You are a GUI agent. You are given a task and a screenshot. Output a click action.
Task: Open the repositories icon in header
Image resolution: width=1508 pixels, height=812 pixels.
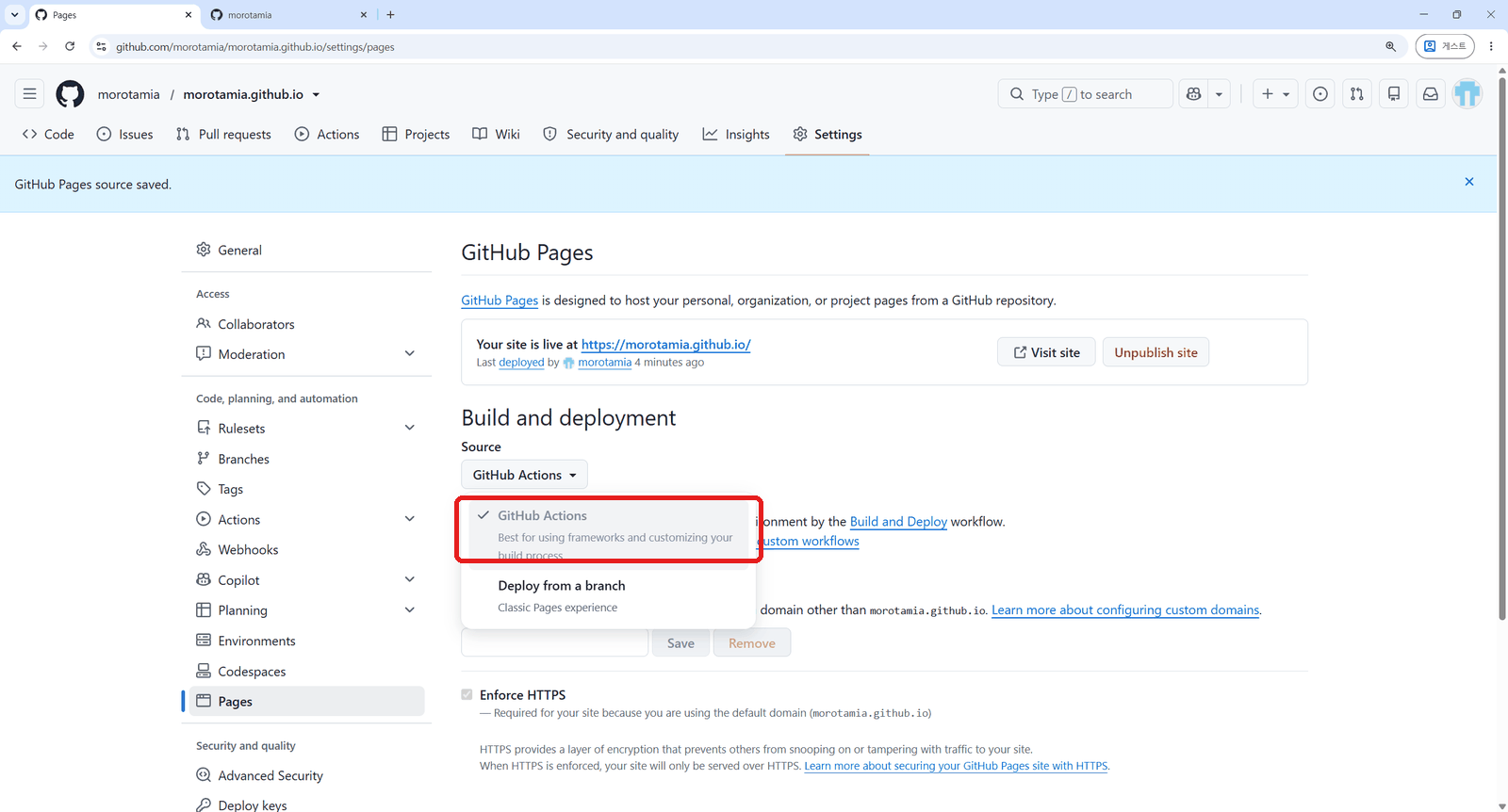coord(1394,94)
